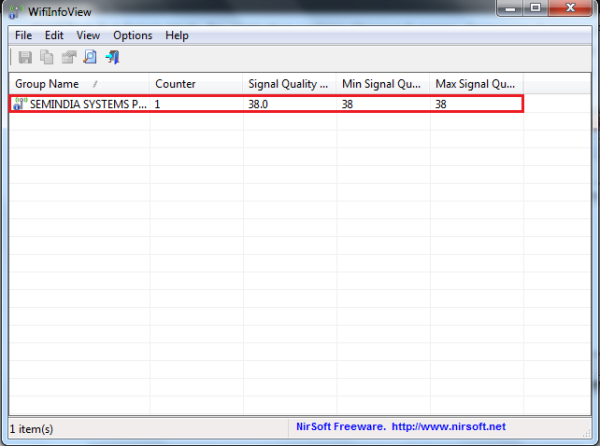Click the Copy Selected Items toolbar icon
The height and width of the screenshot is (446, 600).
pos(47,57)
